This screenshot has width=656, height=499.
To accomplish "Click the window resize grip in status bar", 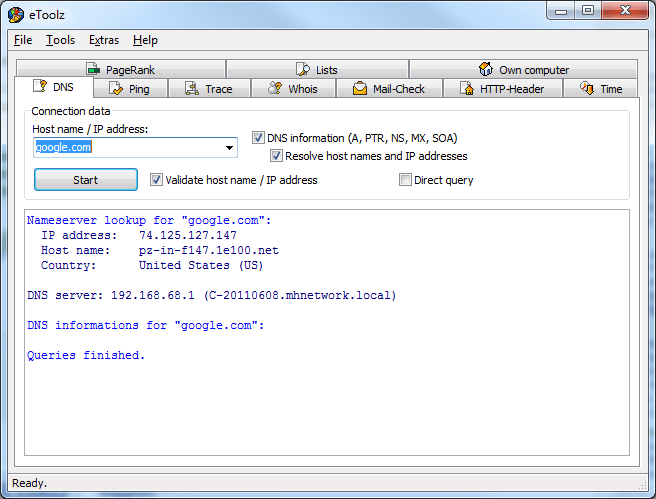I will click(642, 485).
